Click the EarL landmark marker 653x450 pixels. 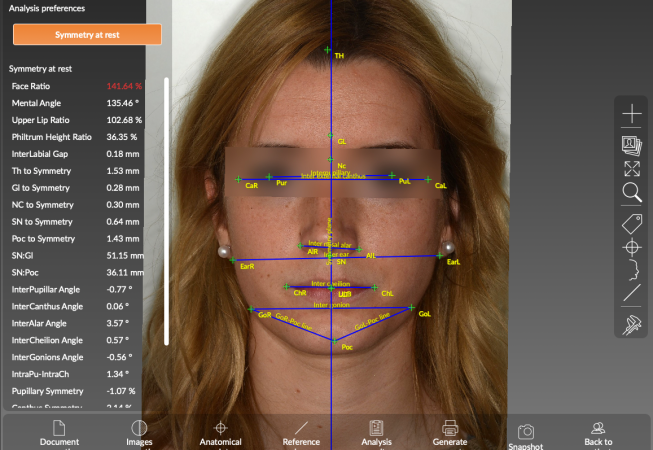pos(440,256)
